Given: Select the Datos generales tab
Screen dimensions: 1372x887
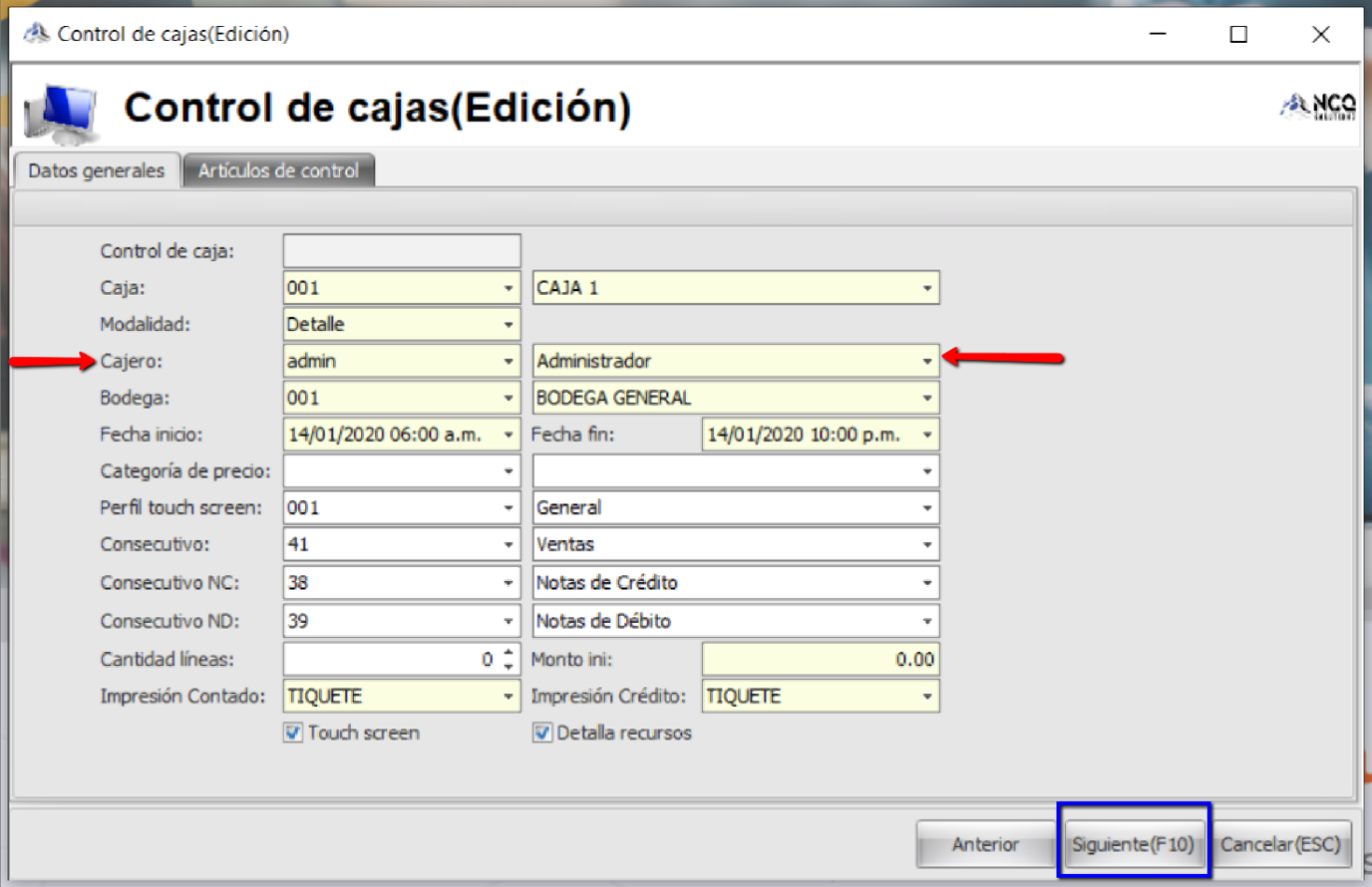Looking at the screenshot, I should tap(97, 170).
